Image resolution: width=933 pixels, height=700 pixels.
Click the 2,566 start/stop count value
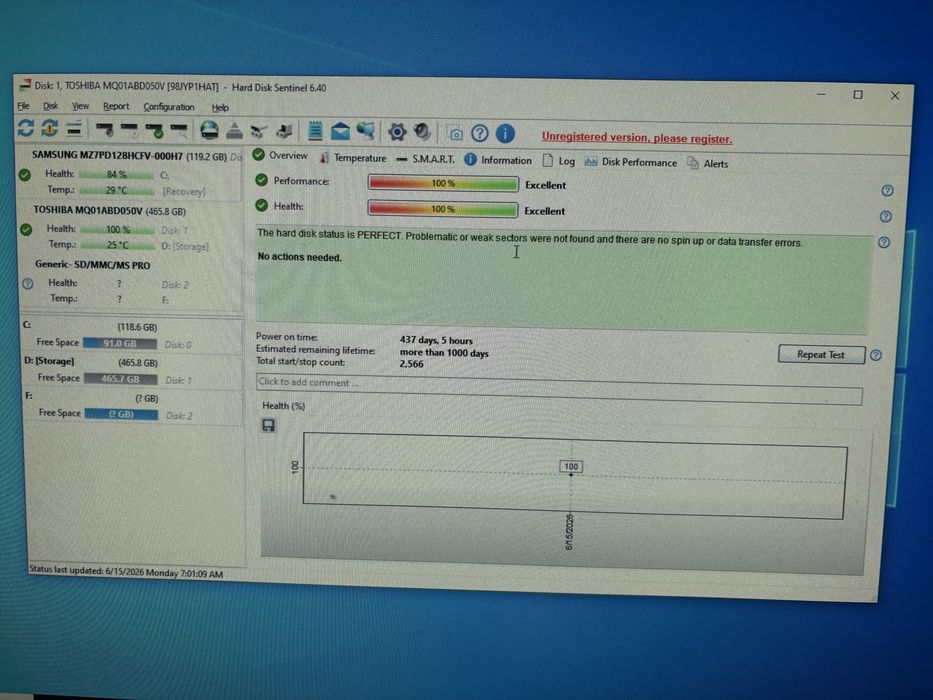pyautogui.click(x=412, y=364)
